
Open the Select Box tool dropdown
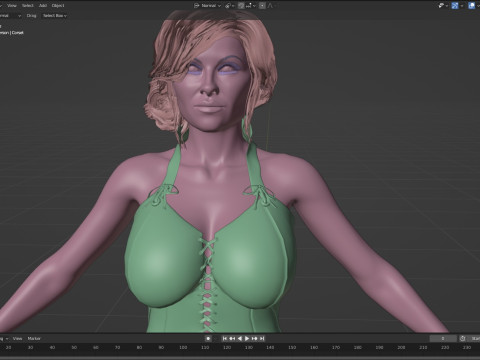click(55, 16)
